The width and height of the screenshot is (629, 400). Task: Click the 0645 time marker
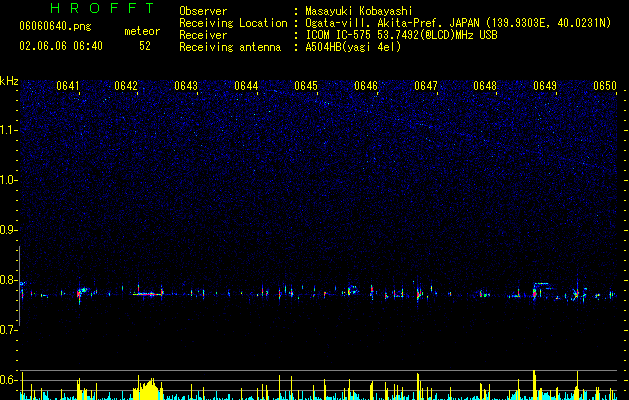(x=306, y=86)
